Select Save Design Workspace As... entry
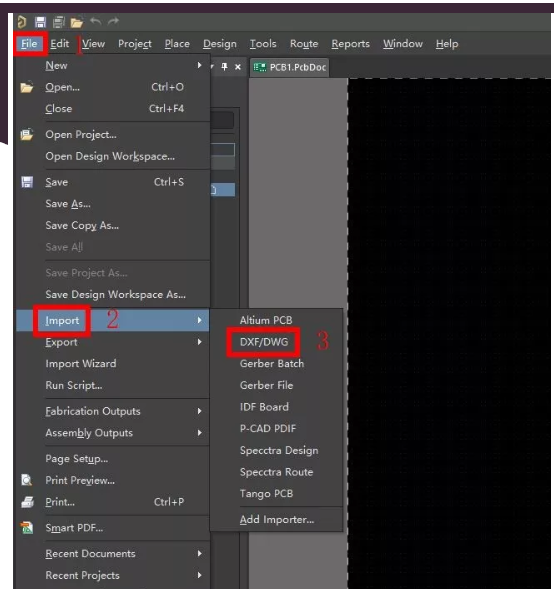554x589 pixels. point(113,294)
